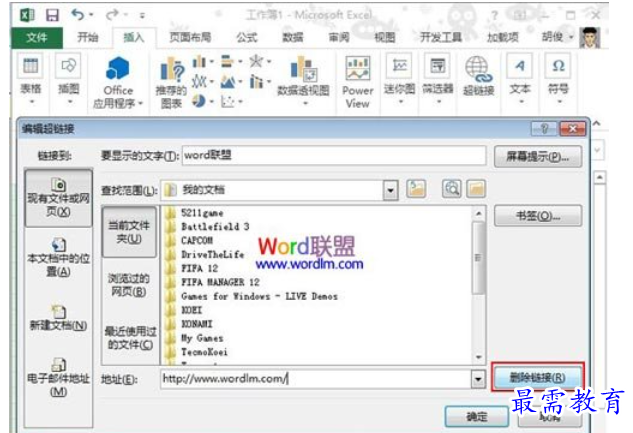Image resolution: width=633 pixels, height=433 pixels.
Task: Switch to the 视图 view tab
Action: [384, 38]
